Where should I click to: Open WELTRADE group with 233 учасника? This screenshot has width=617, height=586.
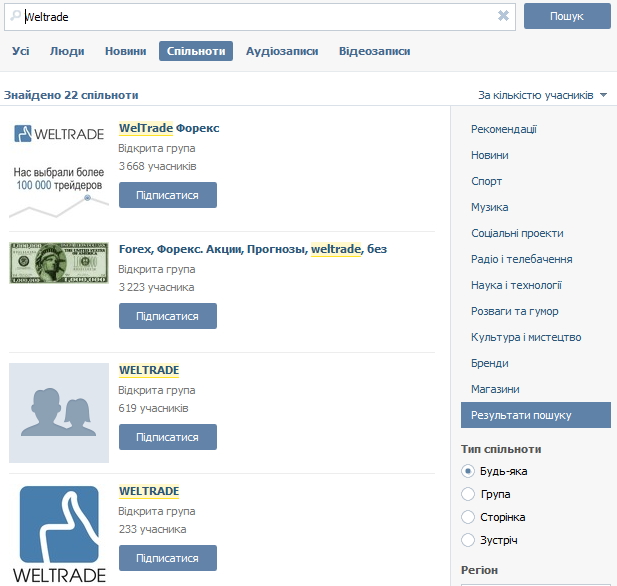(x=149, y=491)
